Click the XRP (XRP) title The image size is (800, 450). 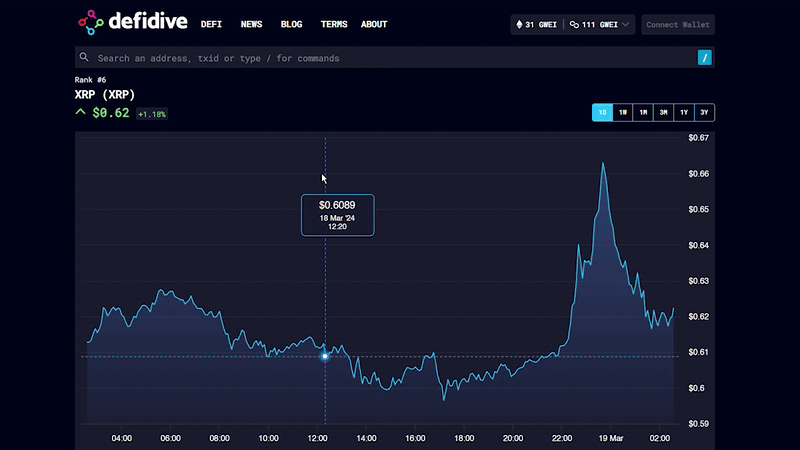pyautogui.click(x=105, y=94)
